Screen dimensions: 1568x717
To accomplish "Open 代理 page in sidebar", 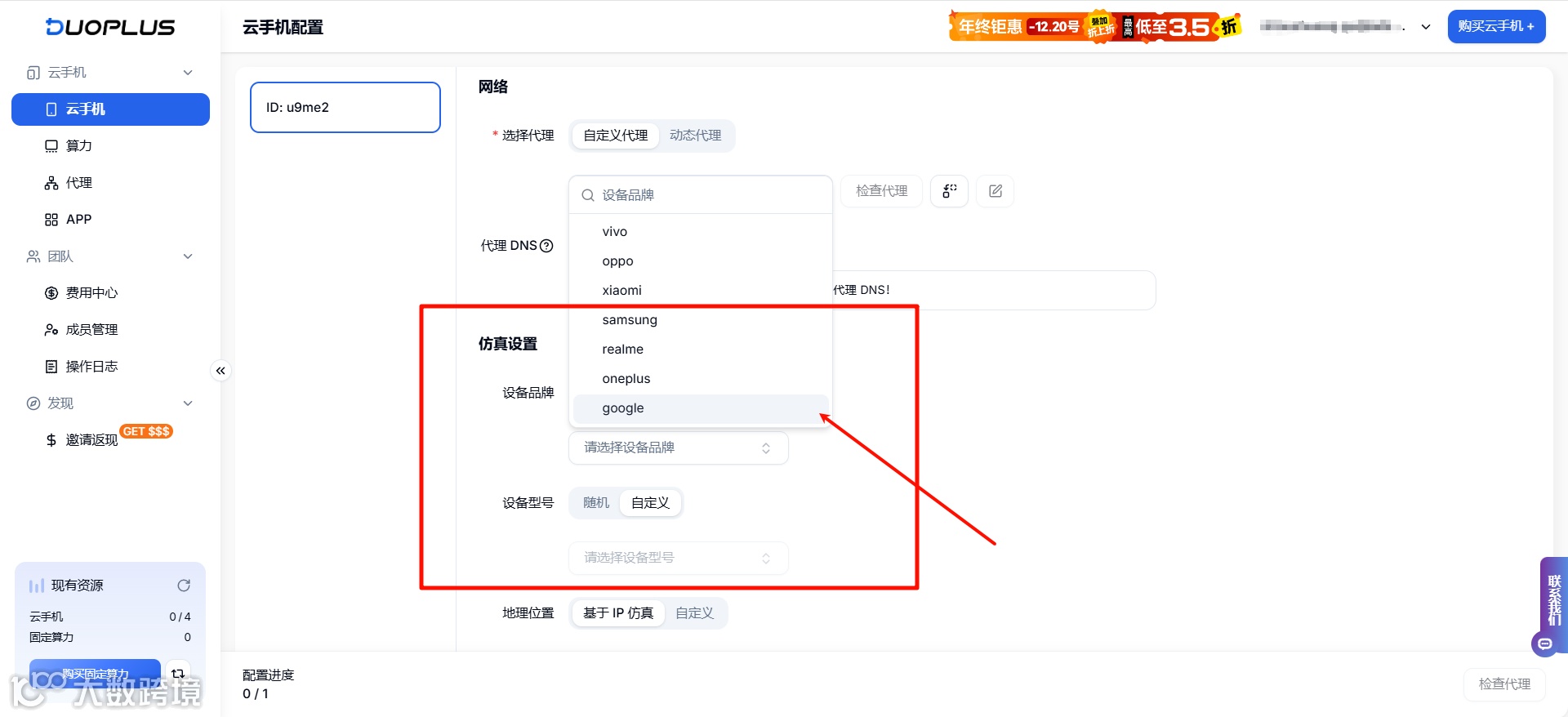I will (110, 183).
